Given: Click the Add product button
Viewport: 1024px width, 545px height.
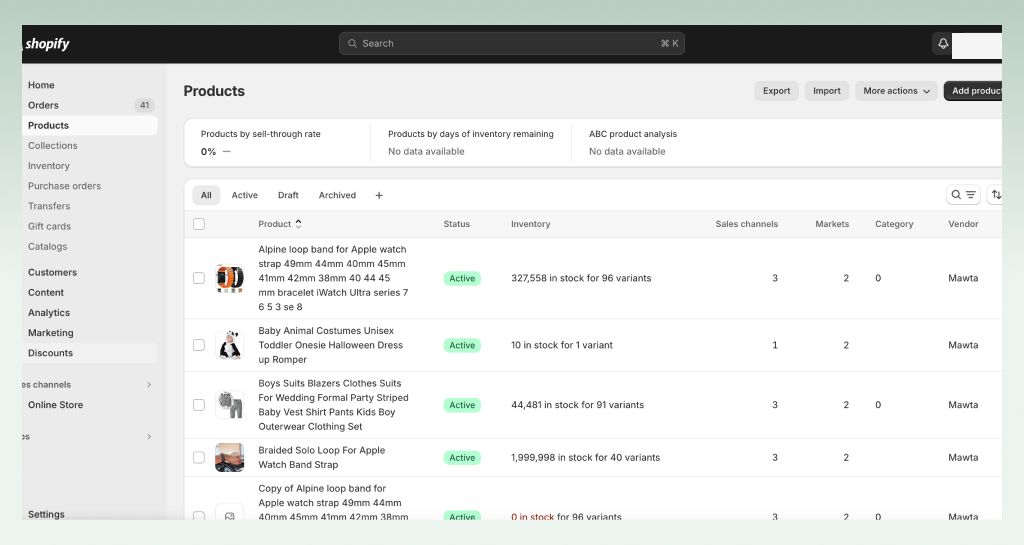Looking at the screenshot, I should [973, 91].
